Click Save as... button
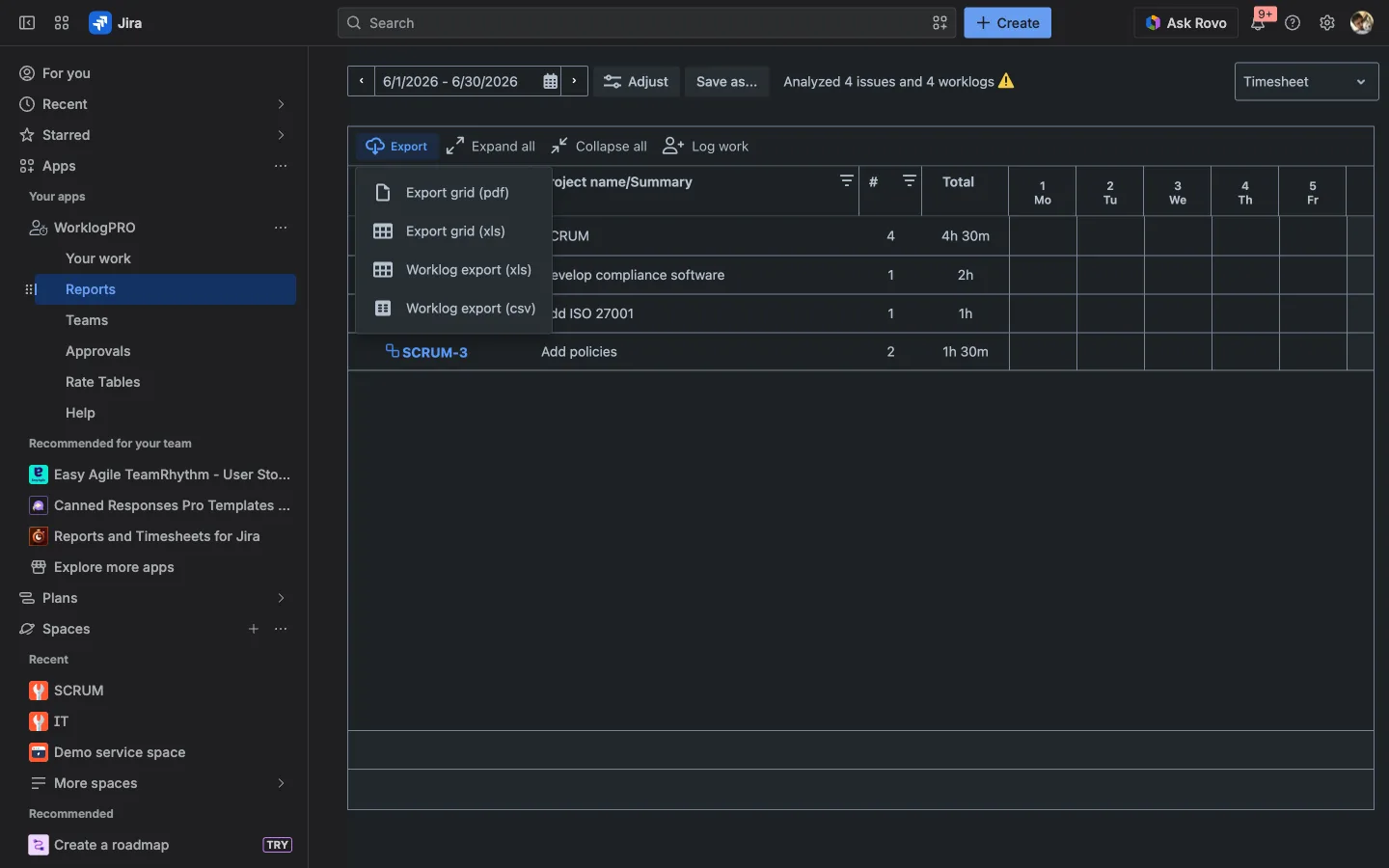The image size is (1389, 868). coord(726,82)
